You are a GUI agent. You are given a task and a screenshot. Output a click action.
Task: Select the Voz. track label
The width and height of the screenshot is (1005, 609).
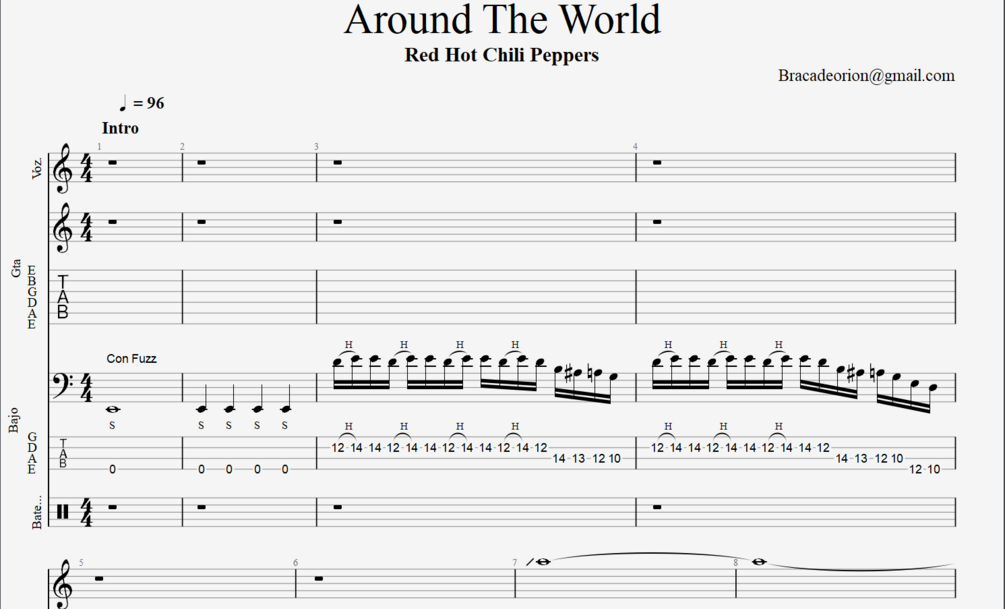click(37, 166)
